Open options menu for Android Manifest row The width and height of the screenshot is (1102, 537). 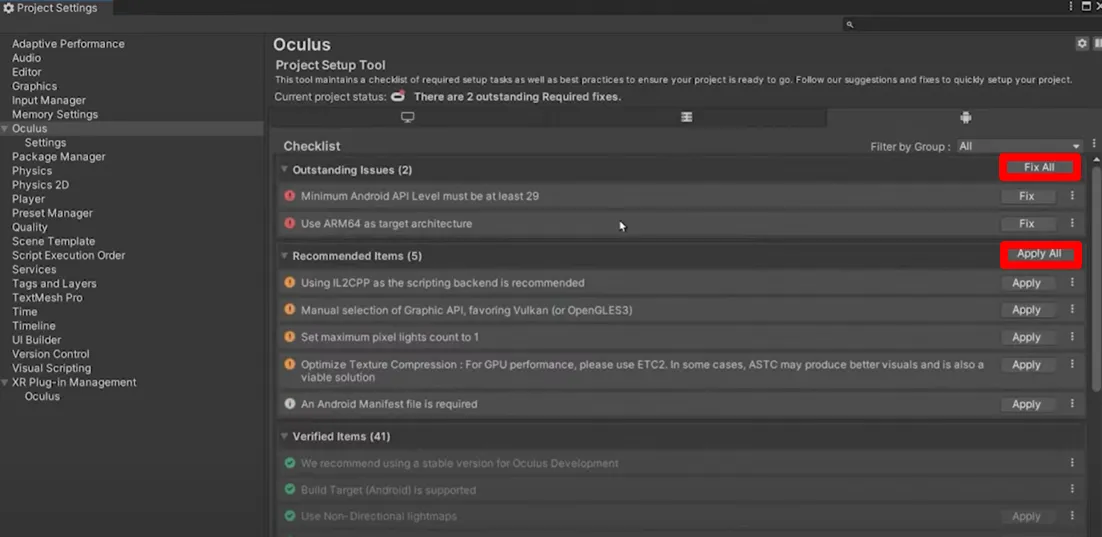tap(1072, 403)
